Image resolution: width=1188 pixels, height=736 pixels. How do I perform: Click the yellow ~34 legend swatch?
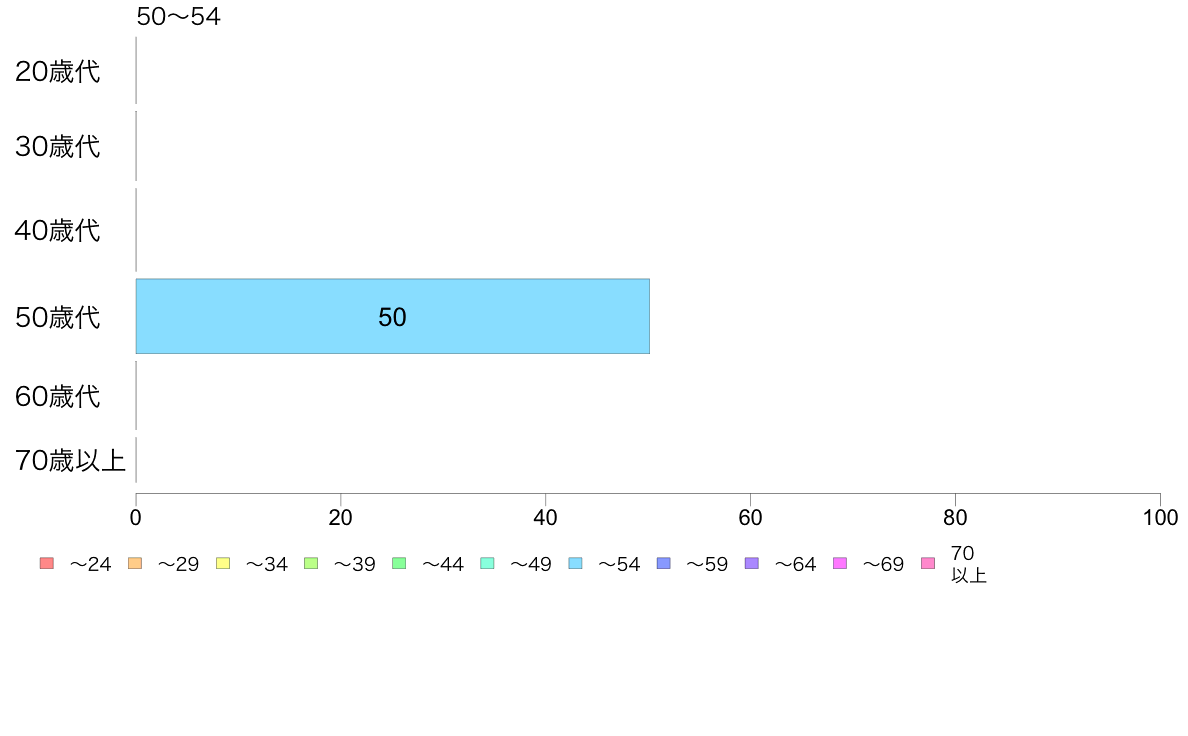(223, 563)
